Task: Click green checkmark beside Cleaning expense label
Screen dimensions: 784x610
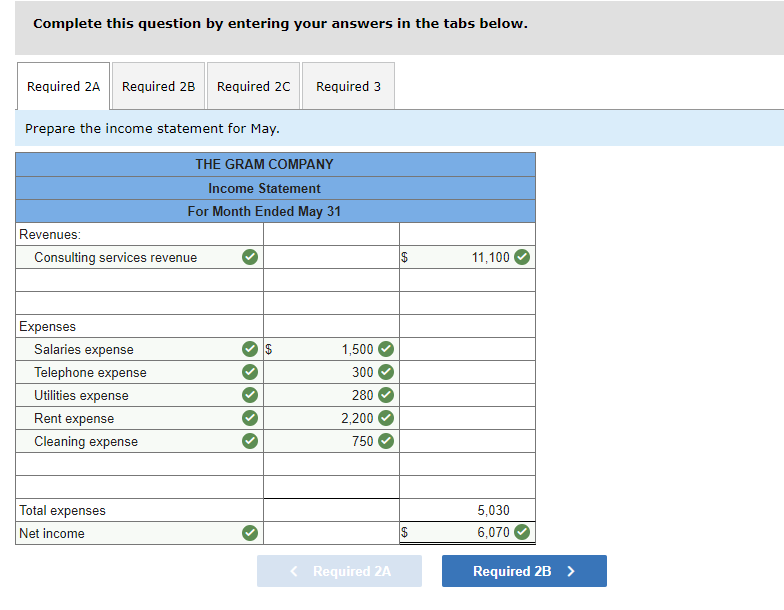Action: point(250,441)
